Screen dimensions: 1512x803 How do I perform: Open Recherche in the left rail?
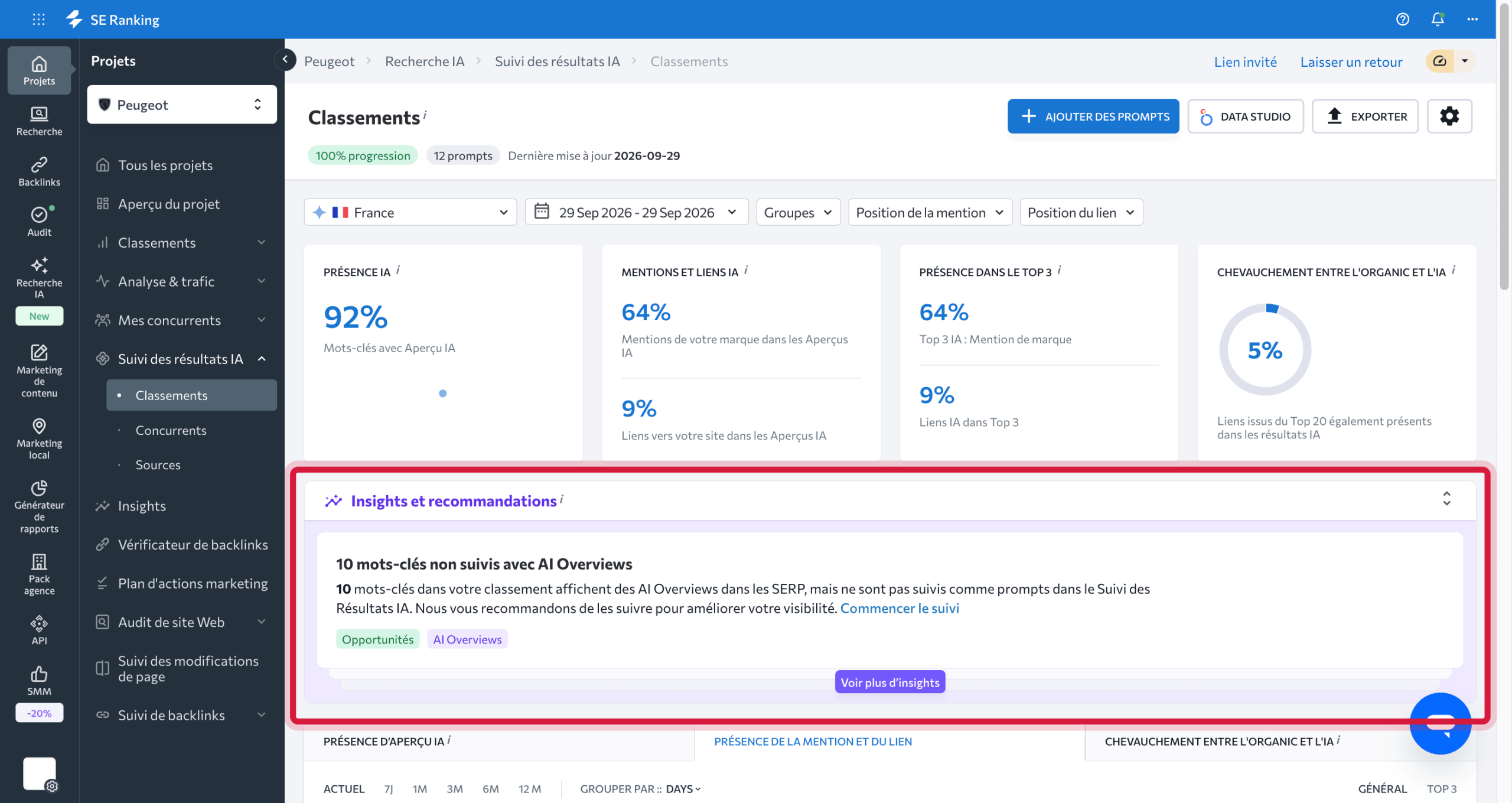coord(39,121)
